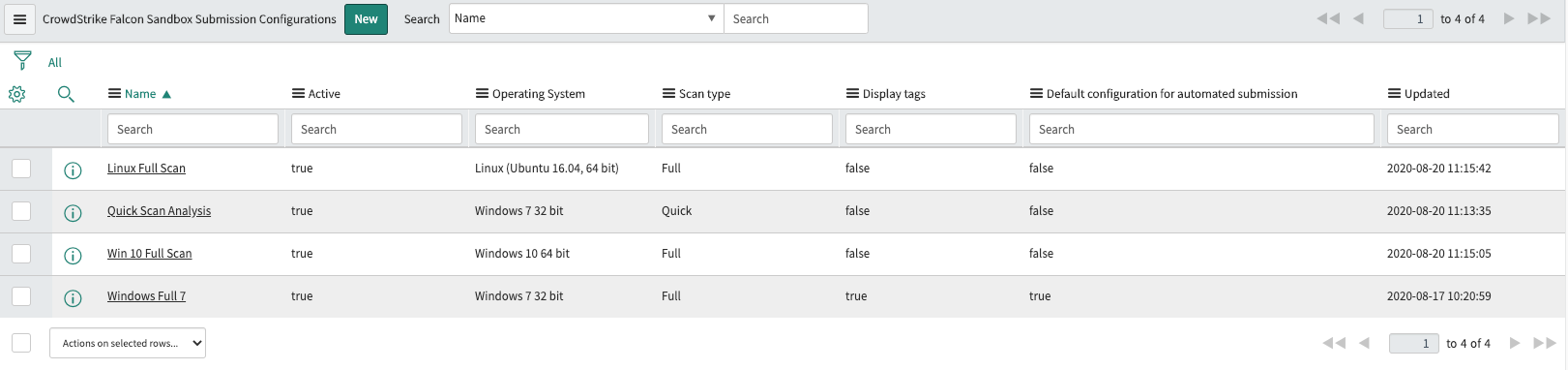Click the bottom page number field

(x=1414, y=343)
